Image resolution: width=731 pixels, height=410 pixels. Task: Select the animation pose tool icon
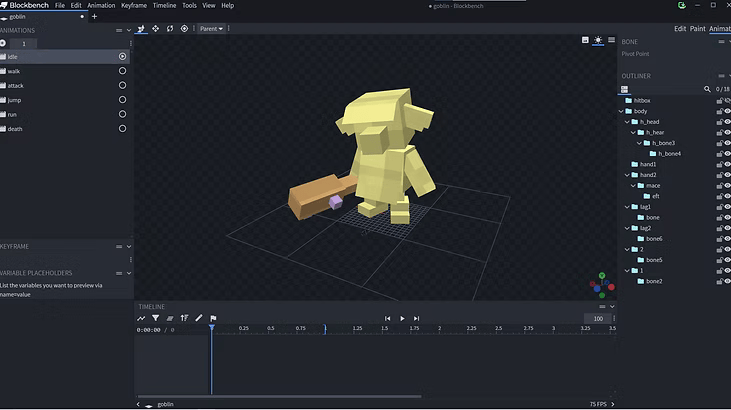point(141,29)
